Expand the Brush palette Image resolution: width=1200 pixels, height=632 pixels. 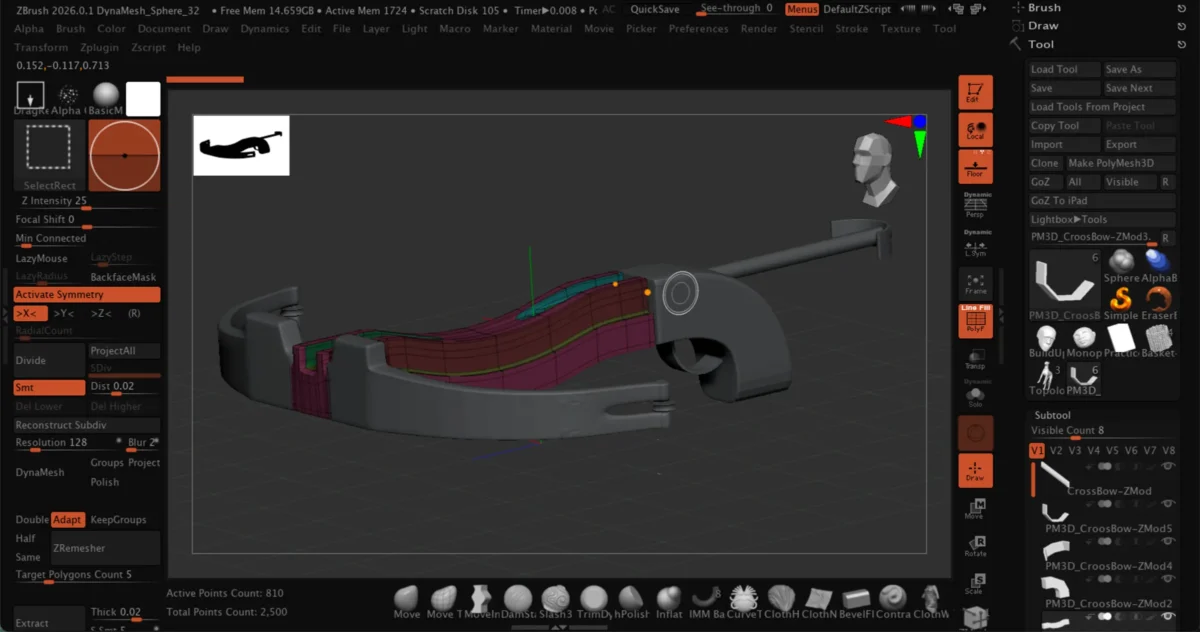click(1044, 8)
